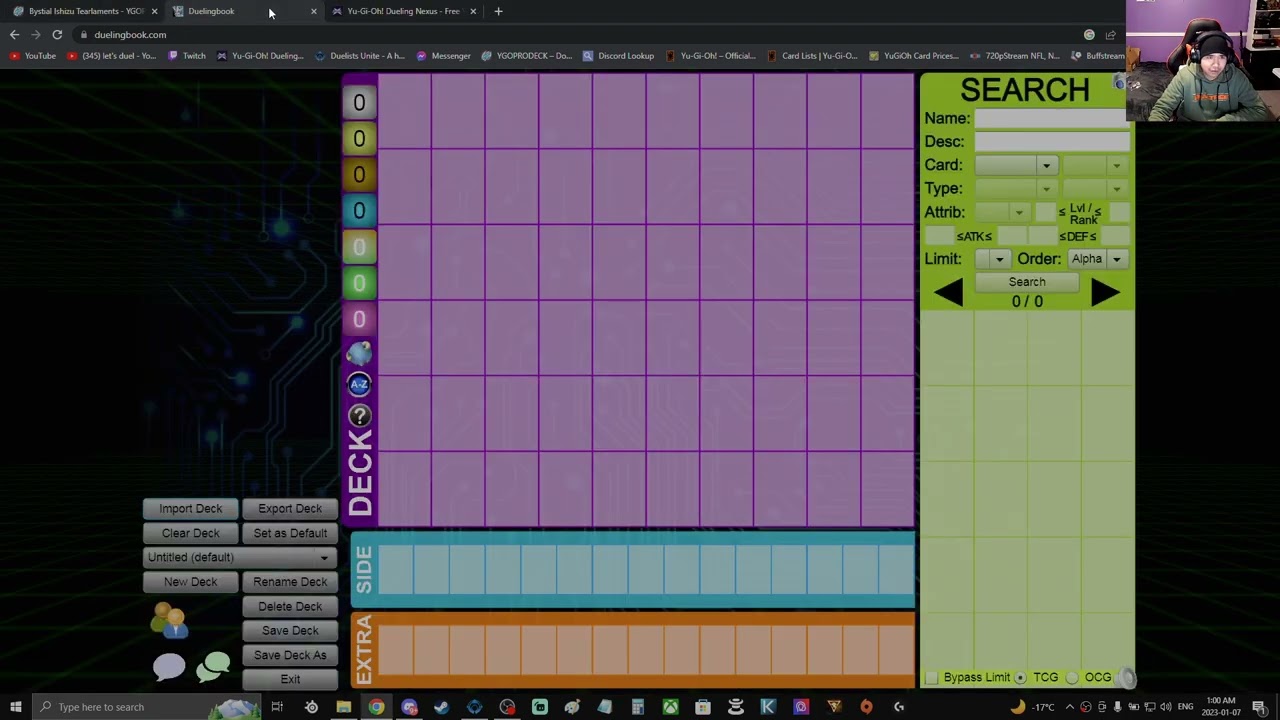Go to previous search results page arrow
The width and height of the screenshot is (1280, 720).
(948, 292)
